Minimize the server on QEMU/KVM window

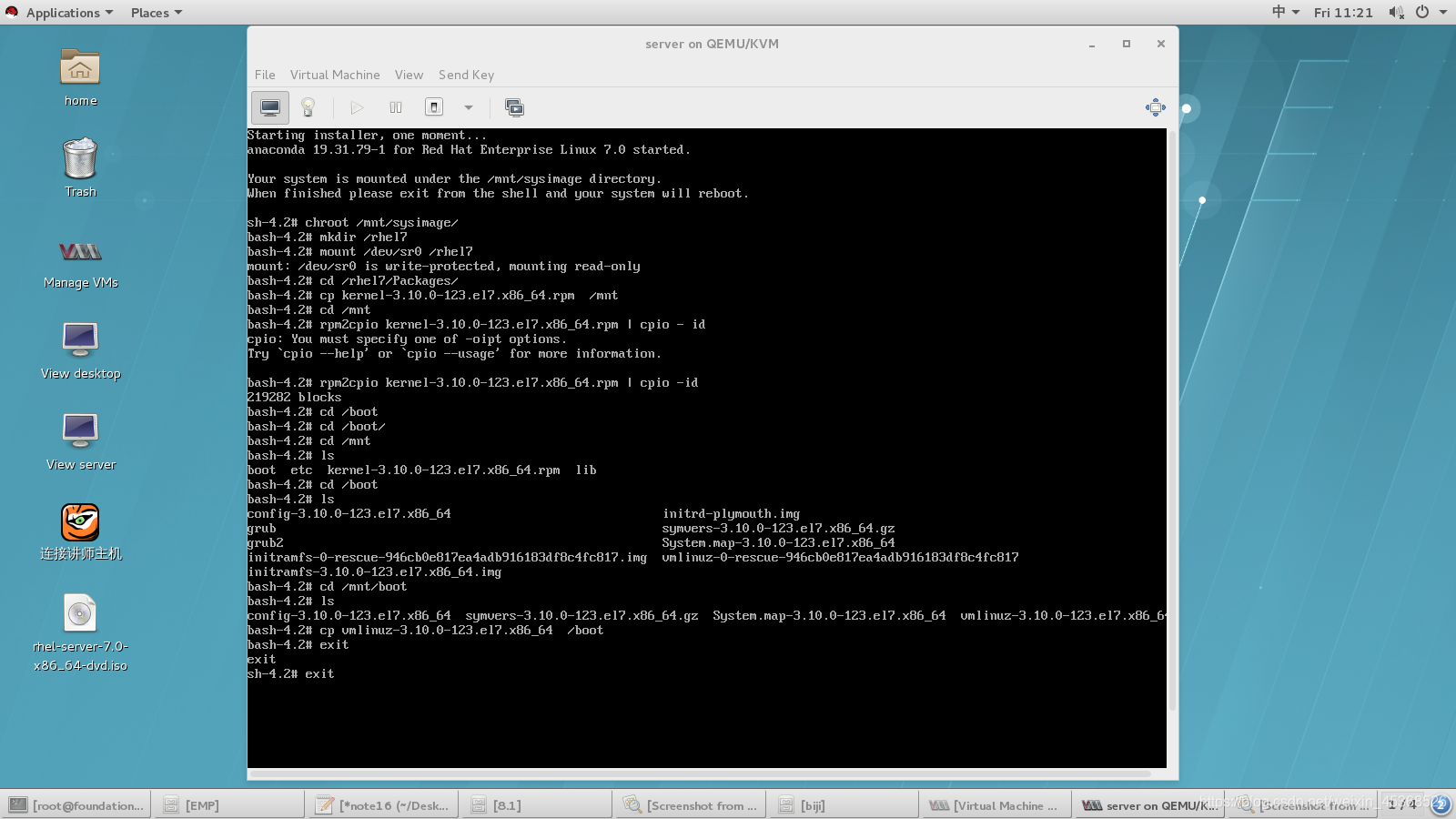click(x=1092, y=44)
